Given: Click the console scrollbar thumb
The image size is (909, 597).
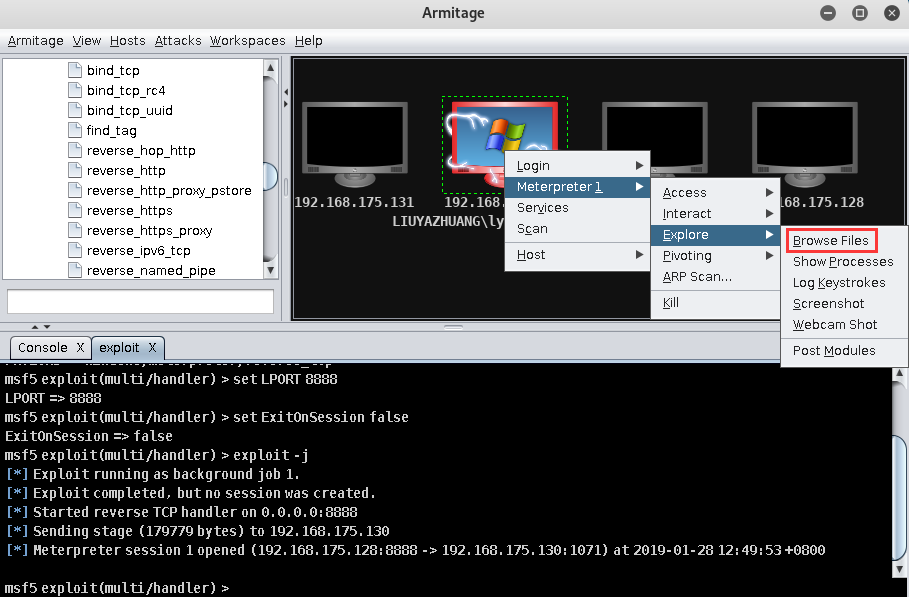Looking at the screenshot, I should (x=899, y=498).
